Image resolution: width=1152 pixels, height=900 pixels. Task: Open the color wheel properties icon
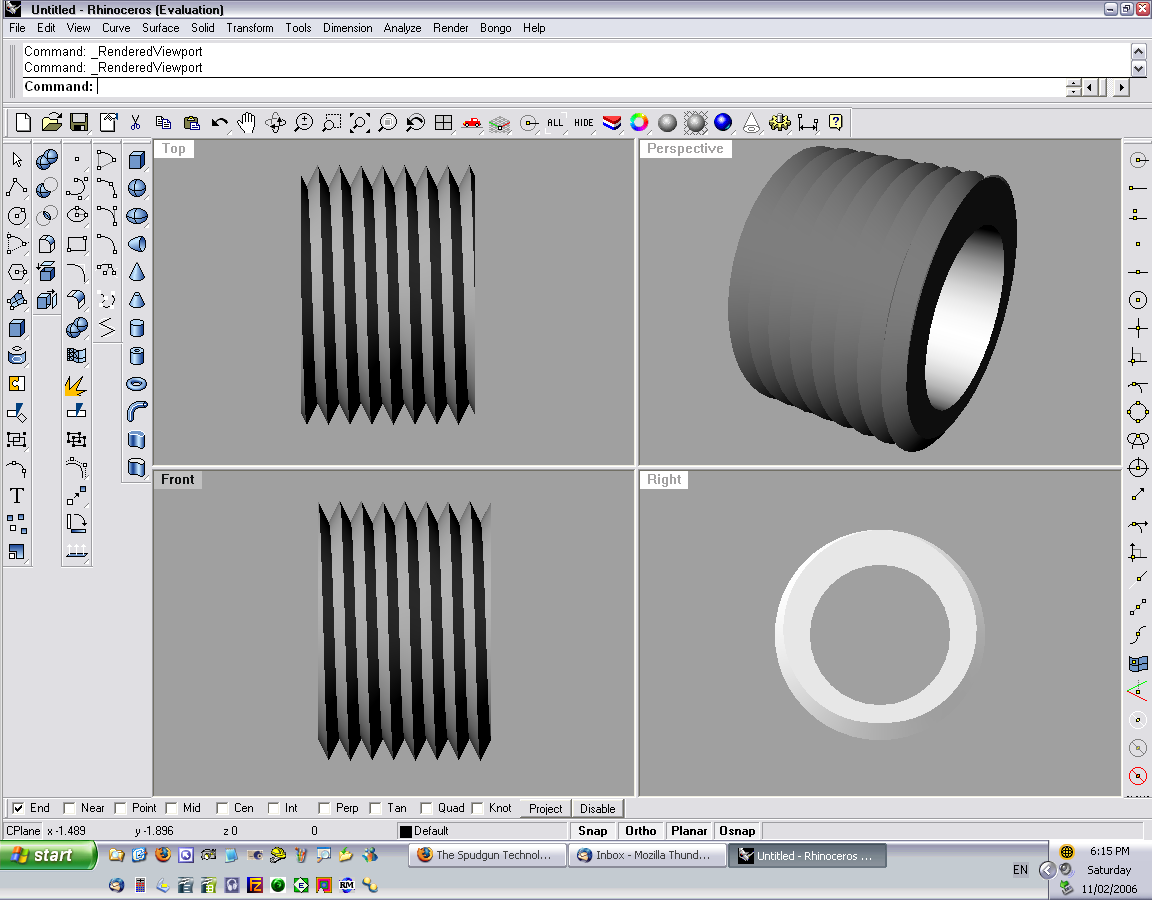pyautogui.click(x=639, y=123)
